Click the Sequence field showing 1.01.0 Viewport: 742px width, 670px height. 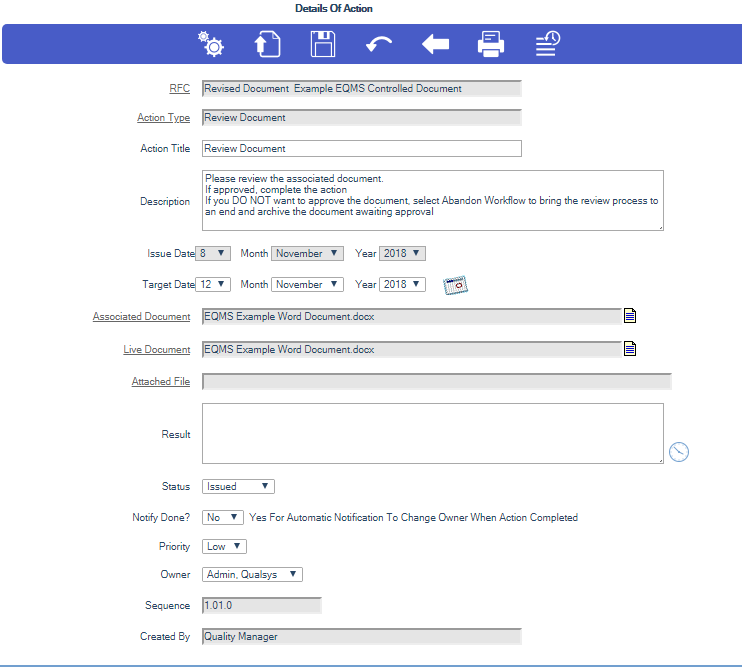pos(262,606)
